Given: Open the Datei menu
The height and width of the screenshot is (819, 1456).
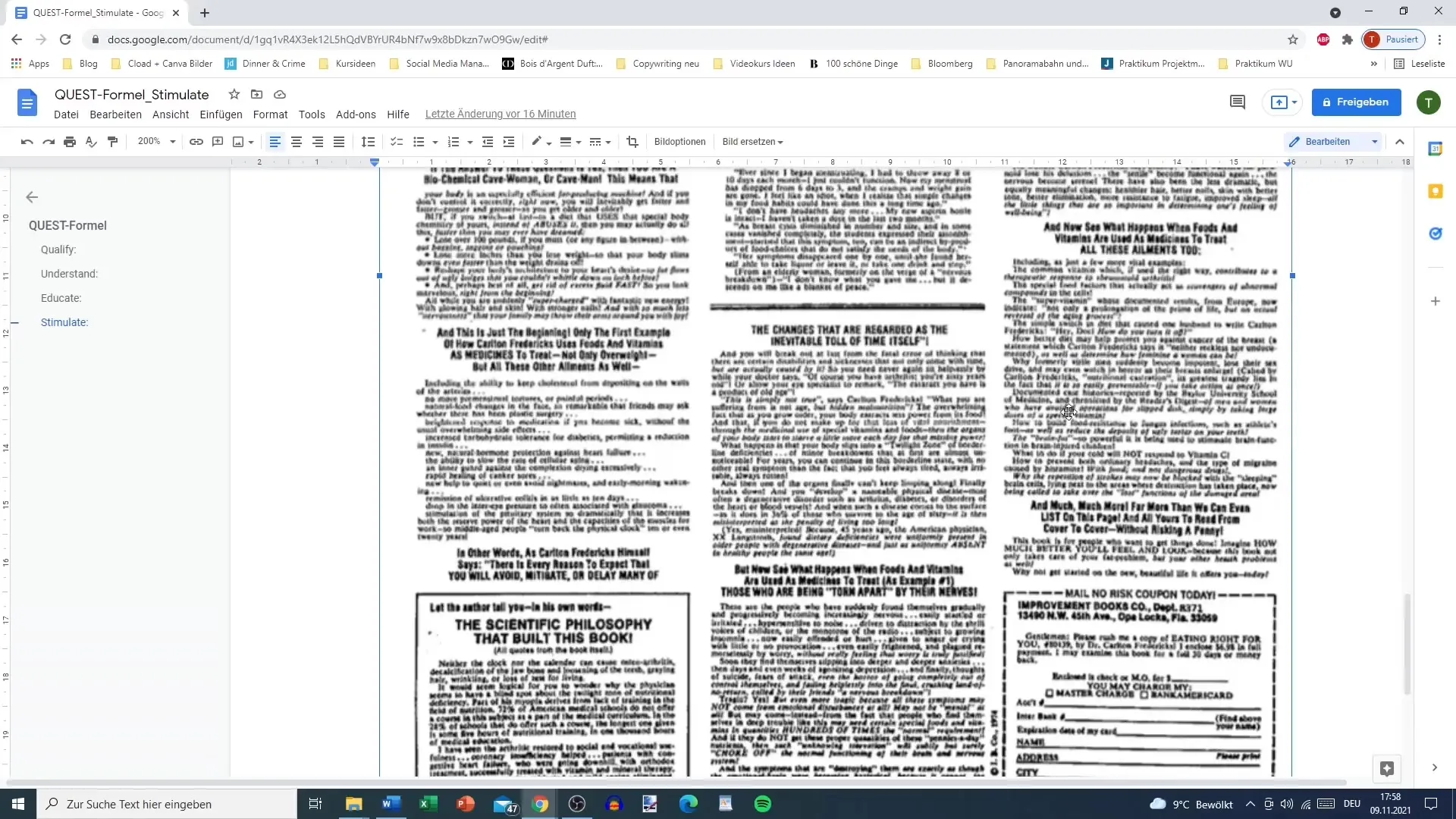Looking at the screenshot, I should (66, 115).
